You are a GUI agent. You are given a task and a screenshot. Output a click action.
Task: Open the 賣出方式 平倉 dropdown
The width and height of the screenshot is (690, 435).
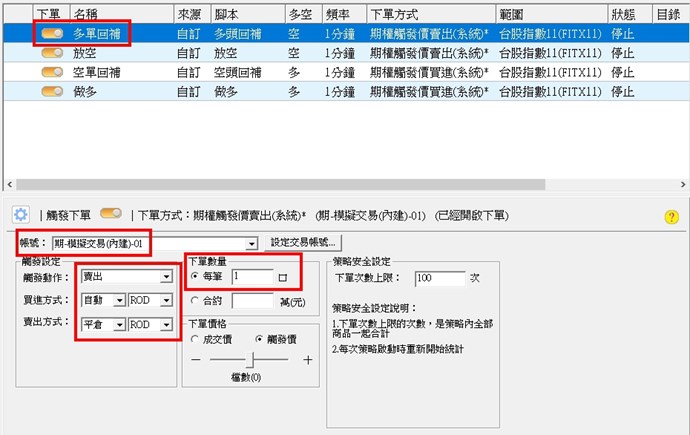click(x=118, y=324)
